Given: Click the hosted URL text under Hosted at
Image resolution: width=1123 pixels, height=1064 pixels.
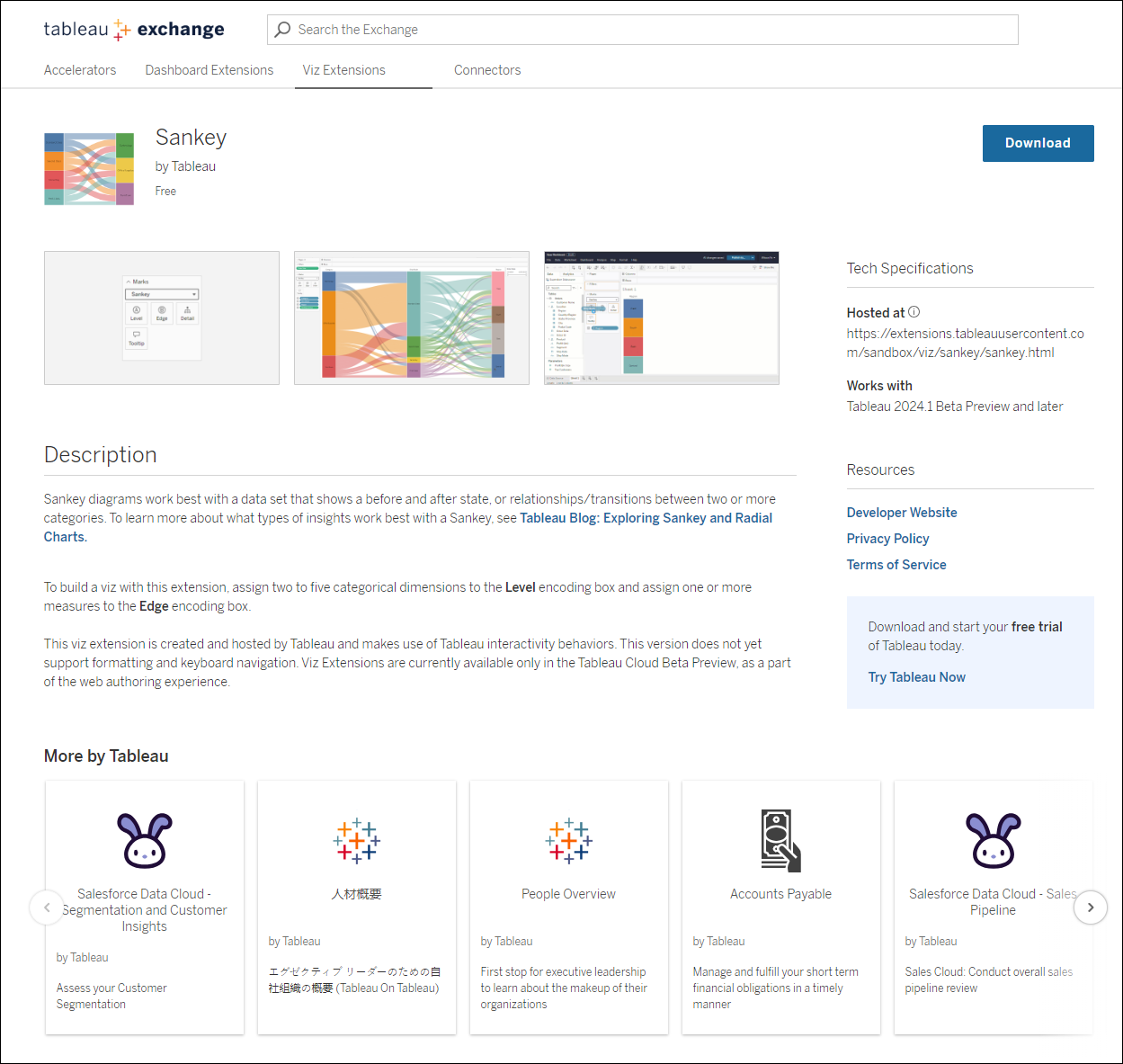Looking at the screenshot, I should [965, 343].
